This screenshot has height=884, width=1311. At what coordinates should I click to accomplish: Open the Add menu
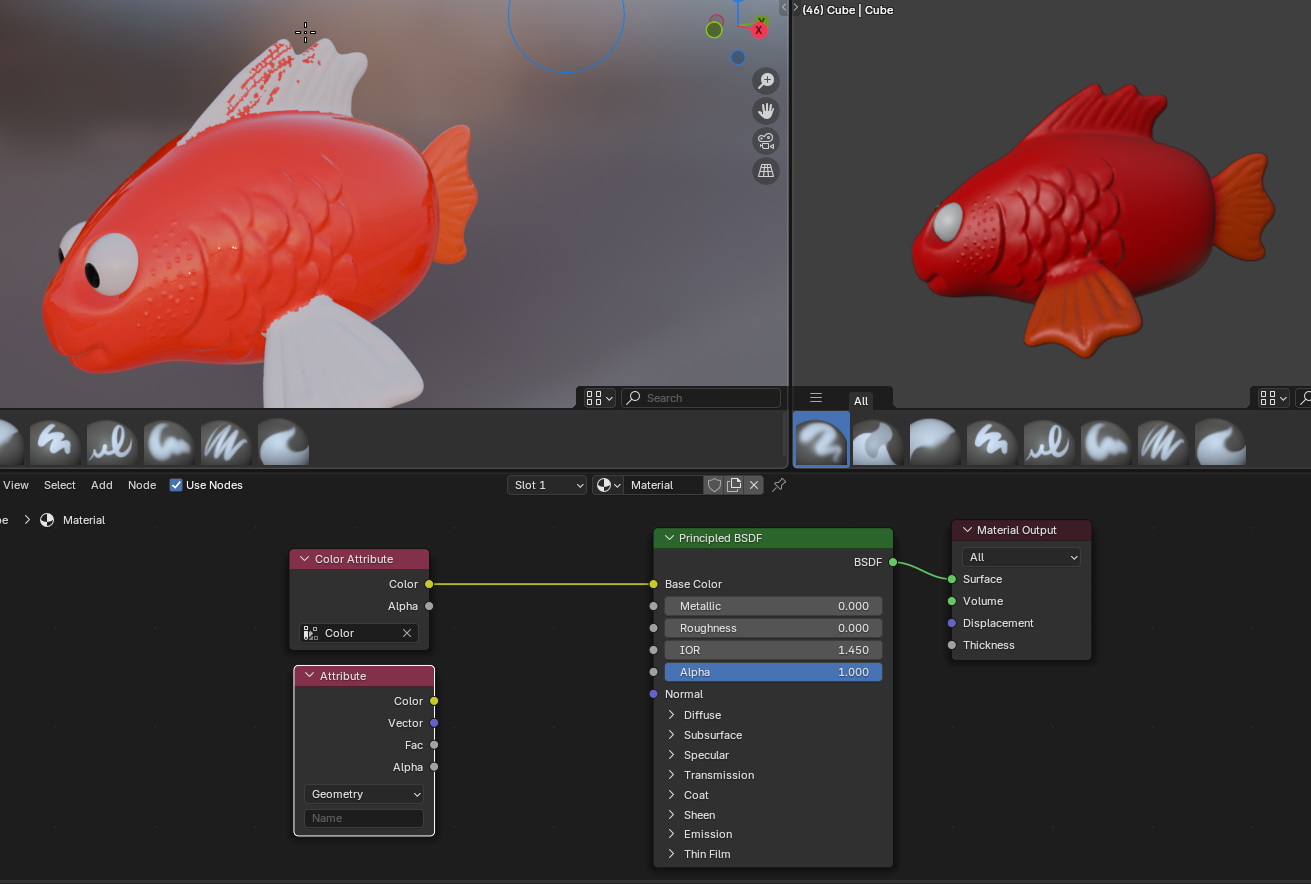pos(102,485)
